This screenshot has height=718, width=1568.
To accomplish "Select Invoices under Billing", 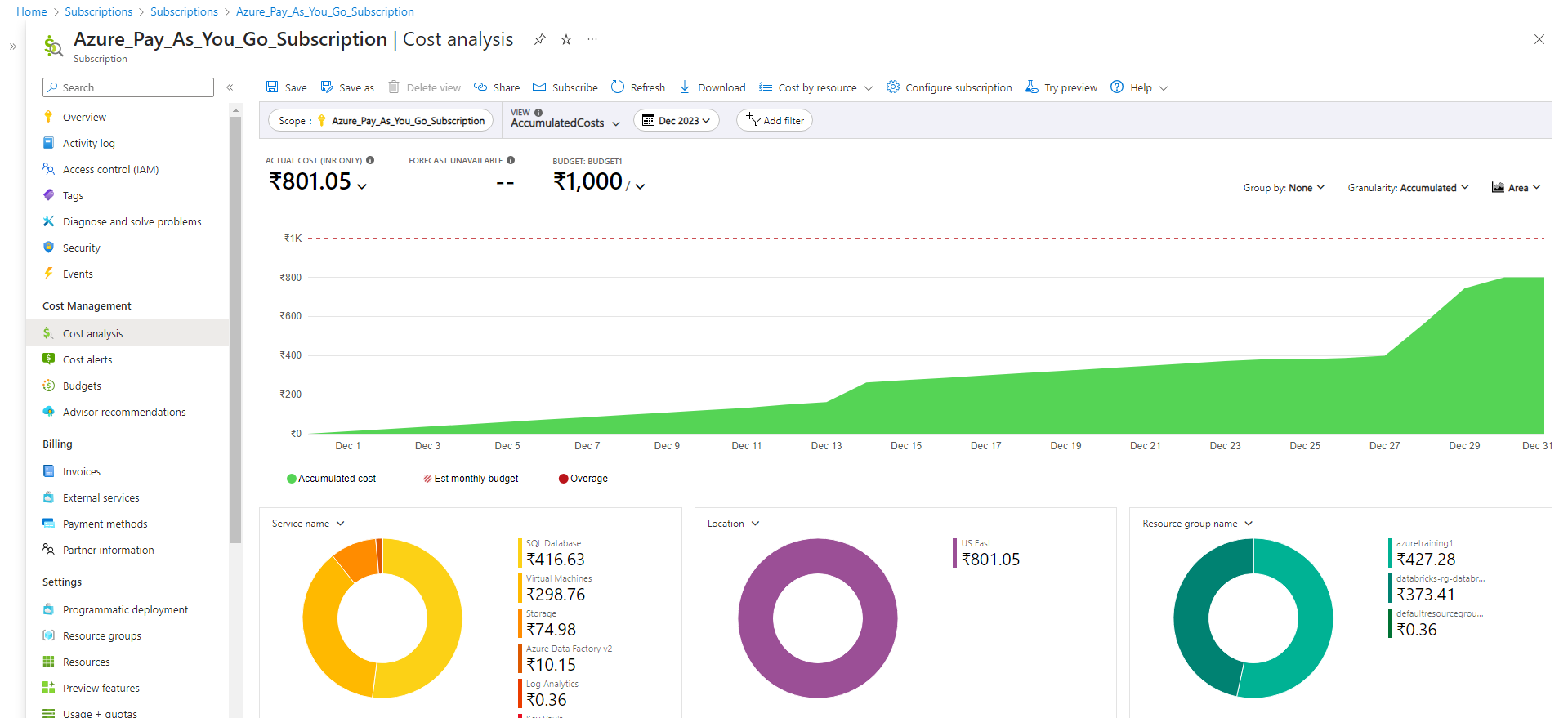I will click(x=82, y=471).
